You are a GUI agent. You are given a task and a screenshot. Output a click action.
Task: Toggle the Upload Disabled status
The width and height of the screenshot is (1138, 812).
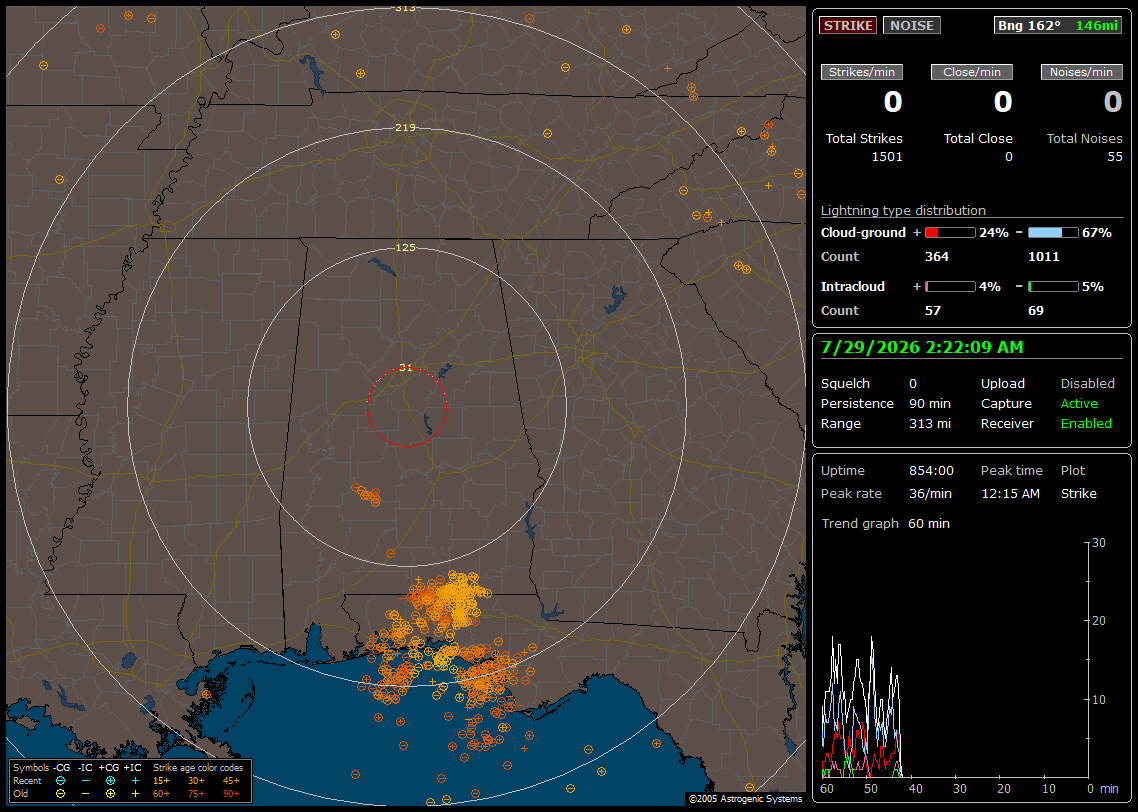[x=1087, y=383]
